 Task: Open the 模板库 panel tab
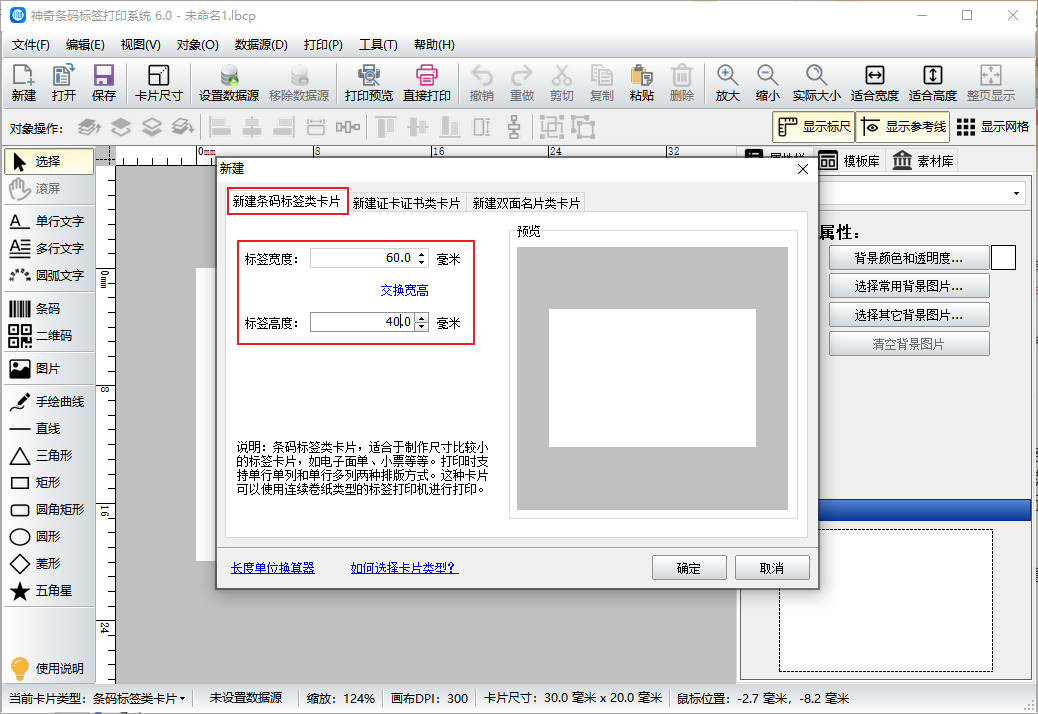point(851,161)
